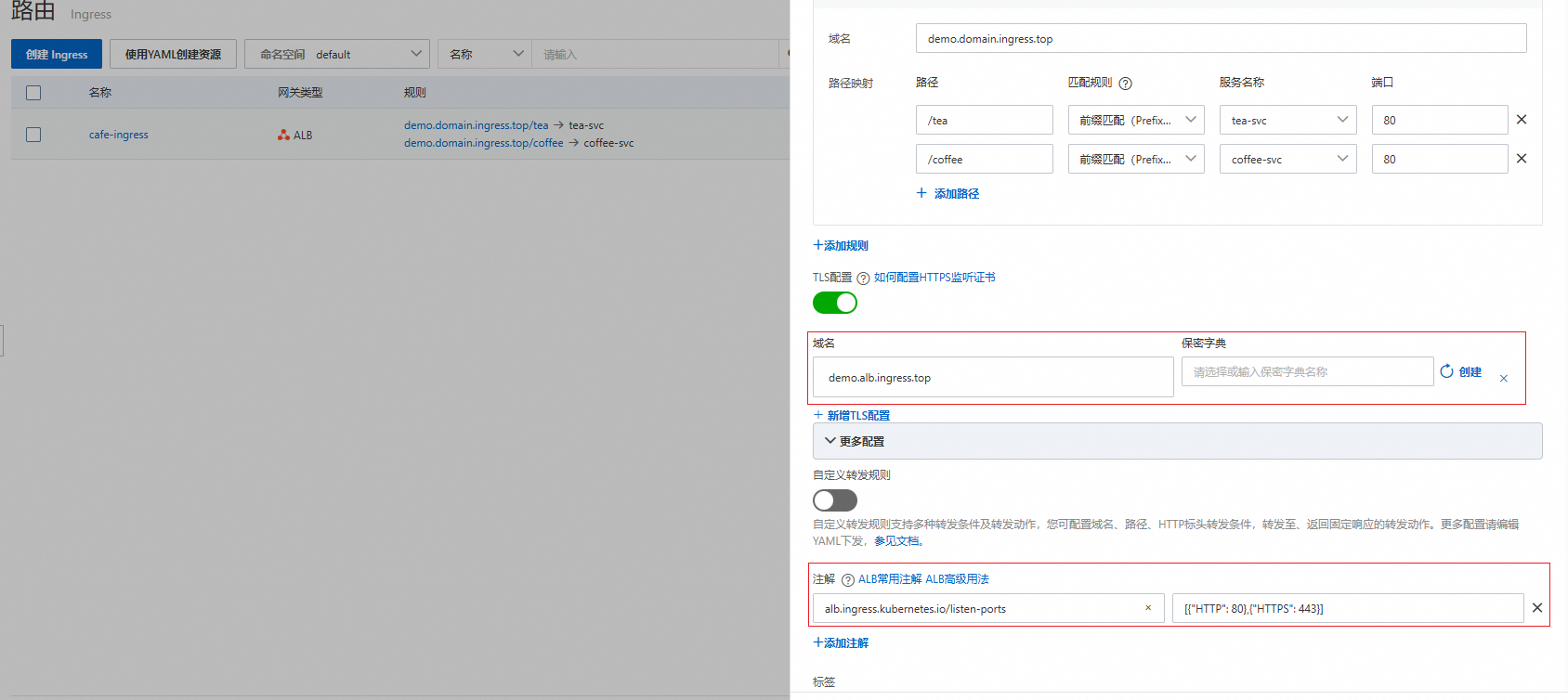Click the /coffee path input
The height and width of the screenshot is (700, 1568).
[x=984, y=159]
